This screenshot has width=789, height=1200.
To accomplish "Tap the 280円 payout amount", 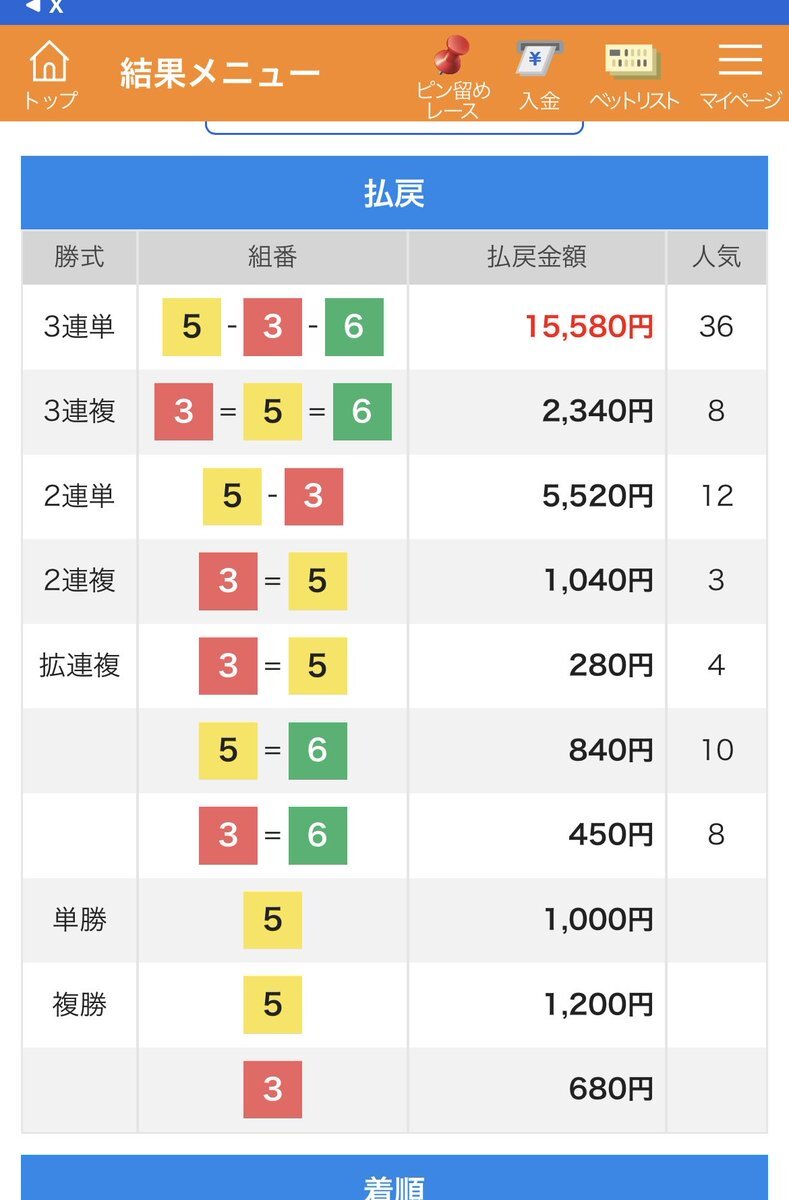I will point(611,665).
